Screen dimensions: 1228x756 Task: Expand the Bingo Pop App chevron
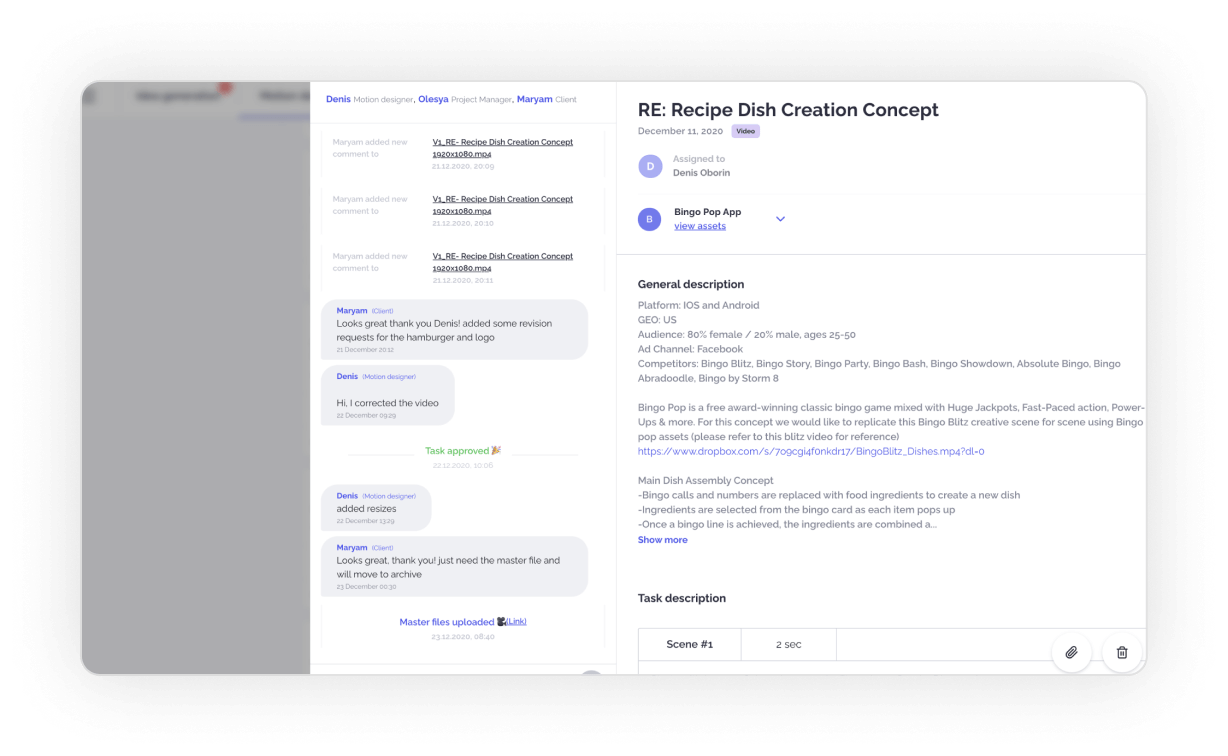coord(780,219)
